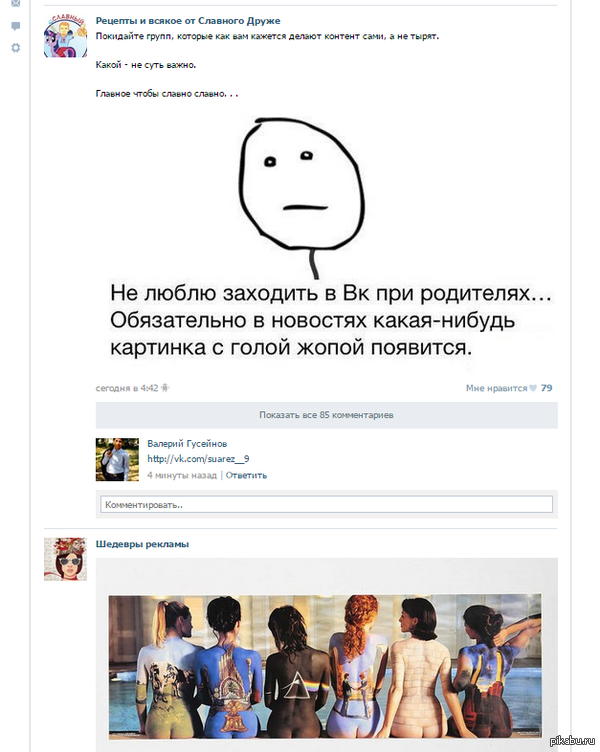
Task: Open the painted backs photo in the Шедевры рекламы post
Action: click(325, 667)
